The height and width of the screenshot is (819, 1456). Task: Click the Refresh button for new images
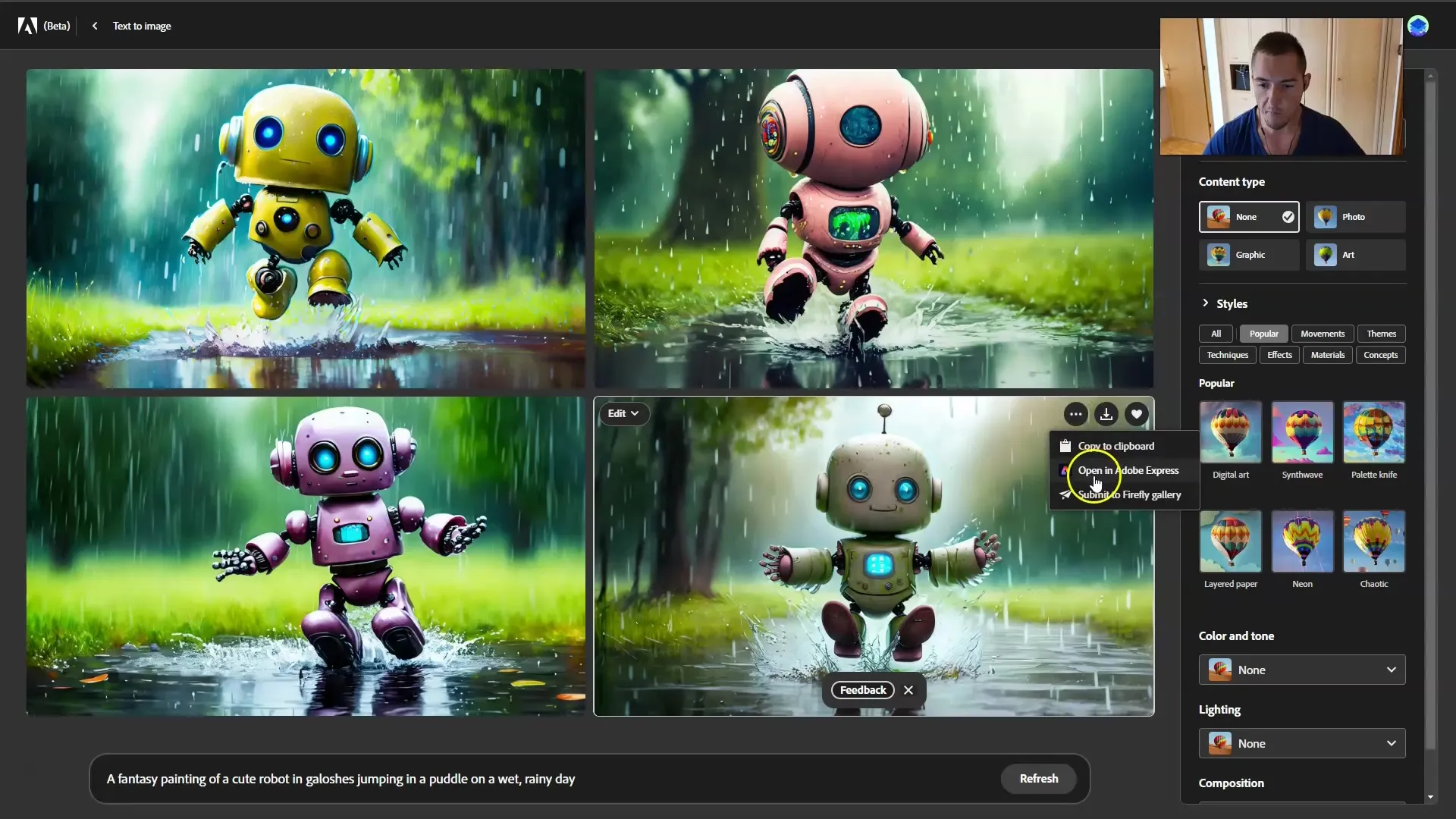(1039, 778)
